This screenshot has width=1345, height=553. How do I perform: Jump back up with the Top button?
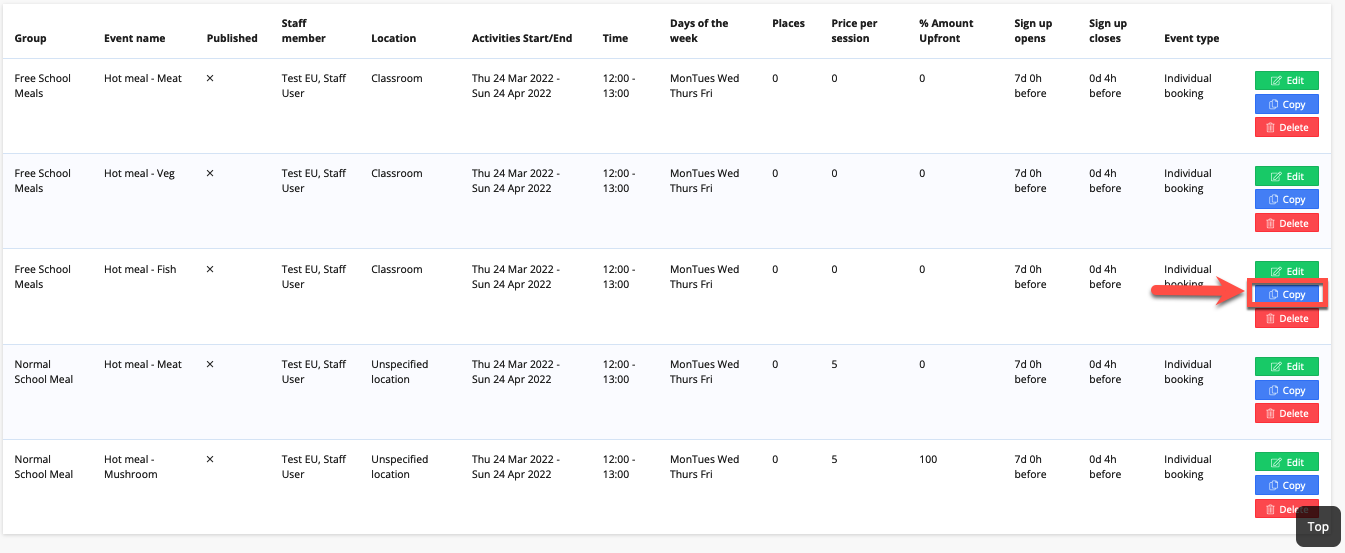1318,527
